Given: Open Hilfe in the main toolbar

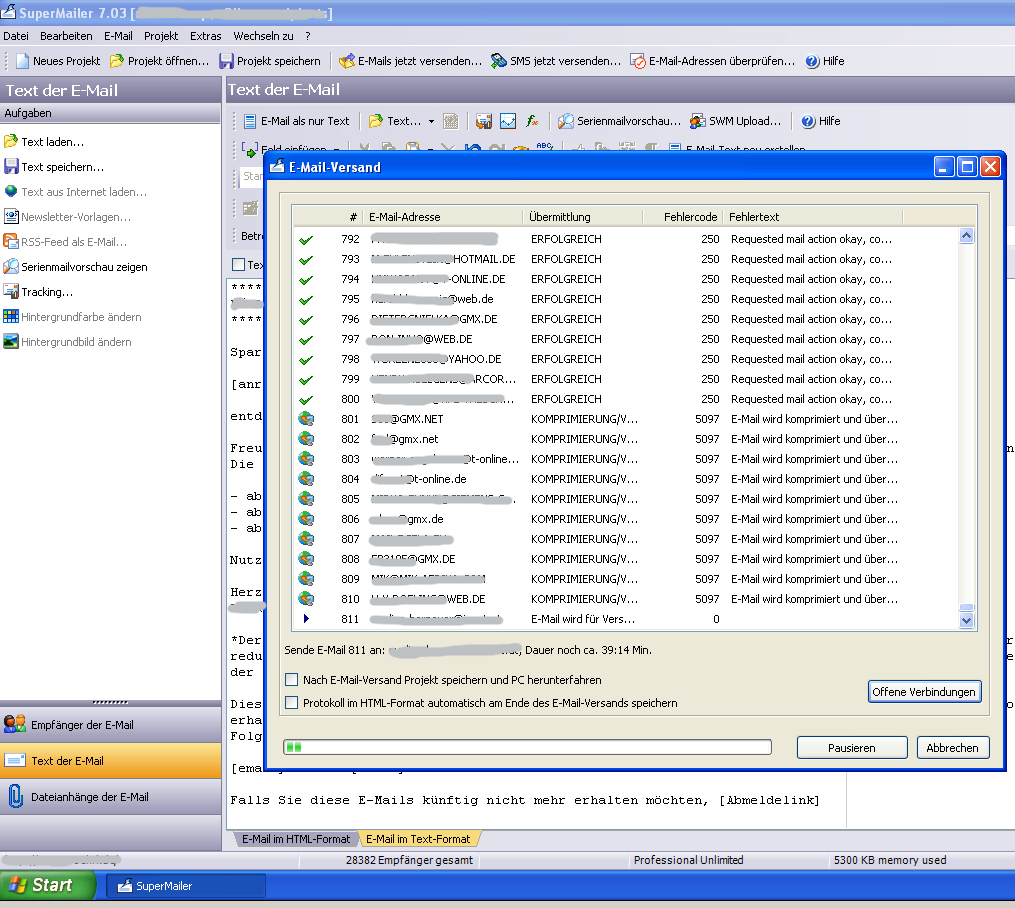Looking at the screenshot, I should 825,61.
